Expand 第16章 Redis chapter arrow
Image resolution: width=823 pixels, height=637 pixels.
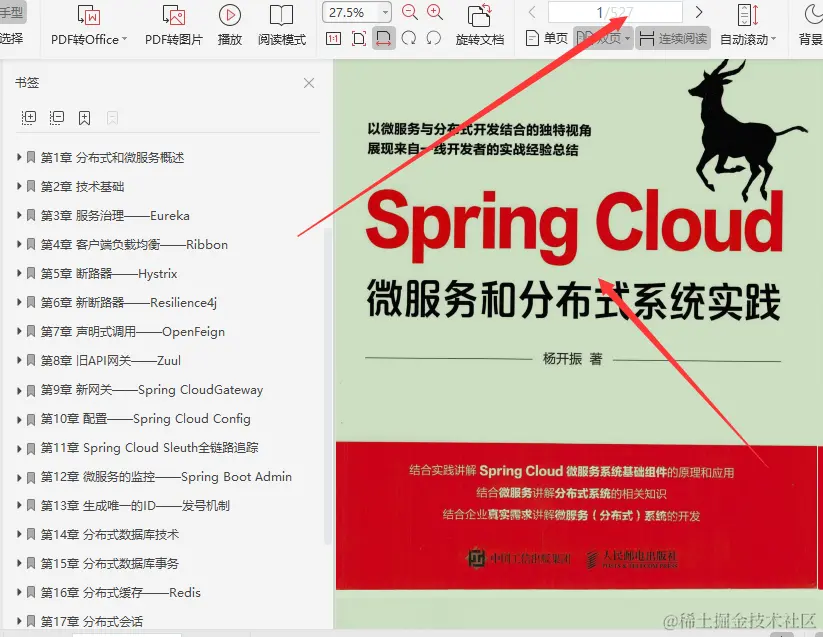tap(19, 592)
